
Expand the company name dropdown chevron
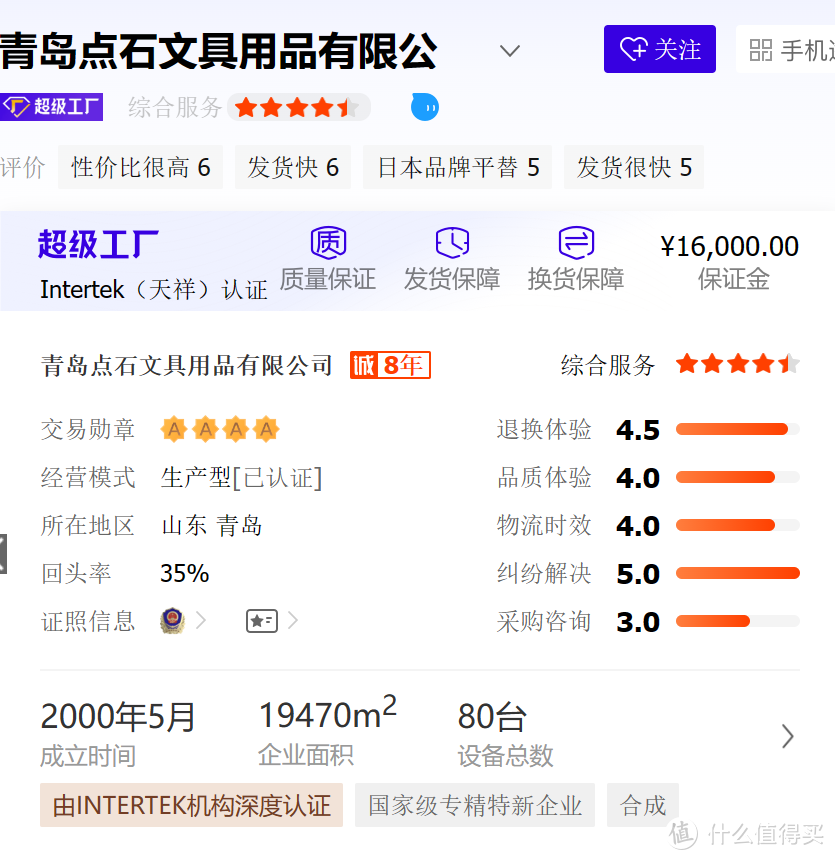click(x=510, y=51)
